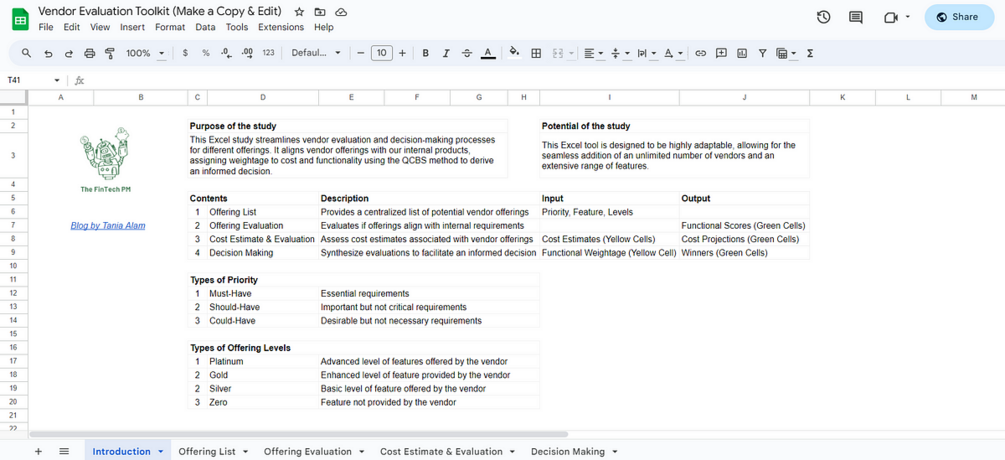Open meeting options dropdown arrow
The image size is (1005, 460).
[908, 17]
